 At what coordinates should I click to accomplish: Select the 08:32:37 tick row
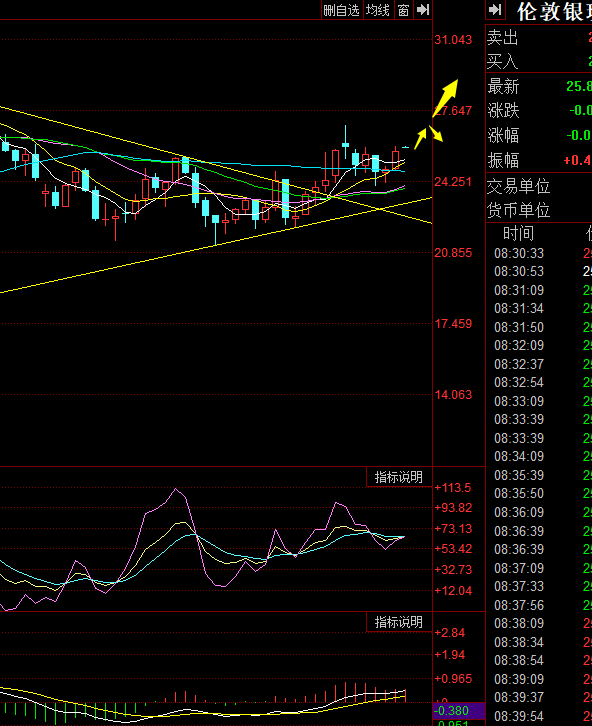pos(539,364)
